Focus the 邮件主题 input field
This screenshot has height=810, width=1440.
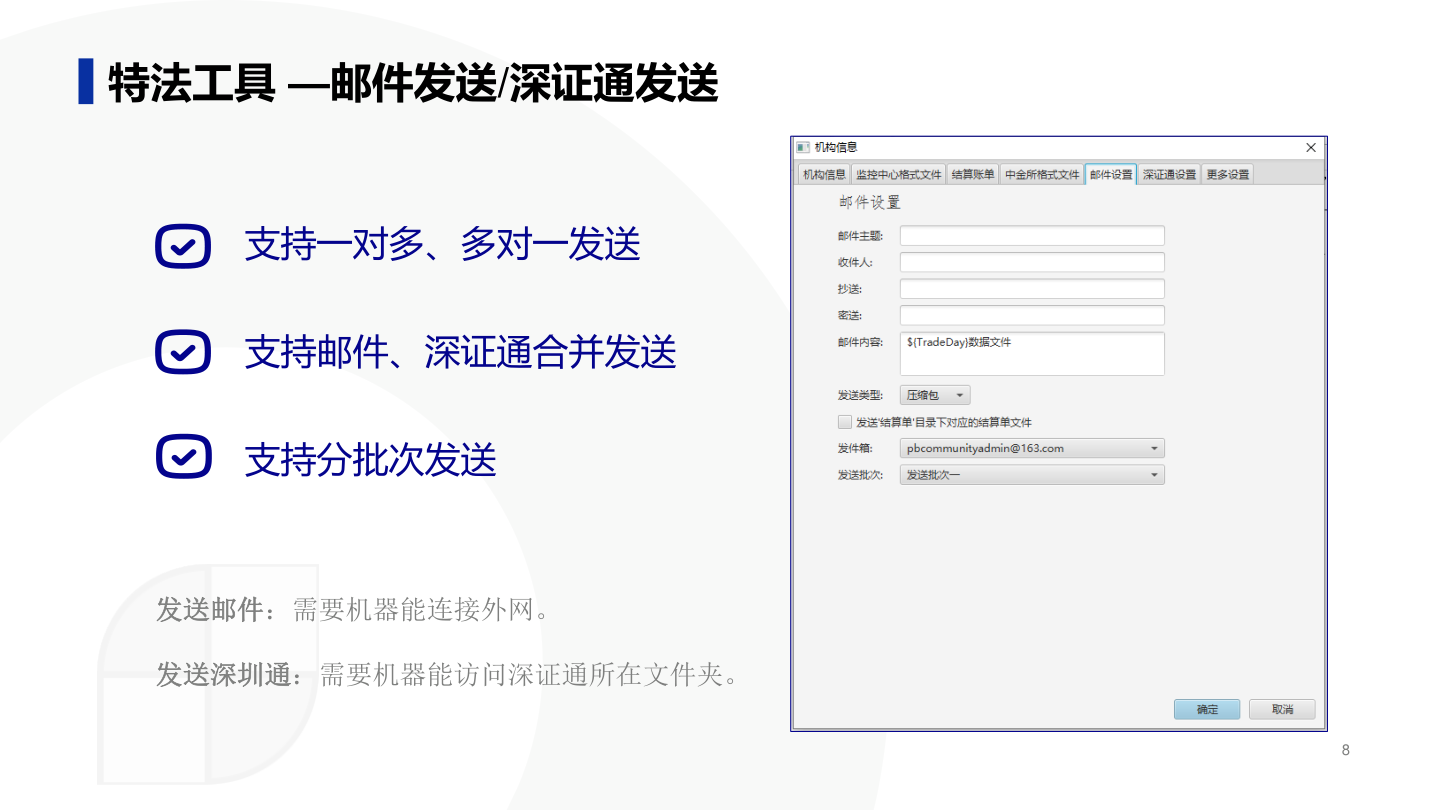pos(1032,236)
